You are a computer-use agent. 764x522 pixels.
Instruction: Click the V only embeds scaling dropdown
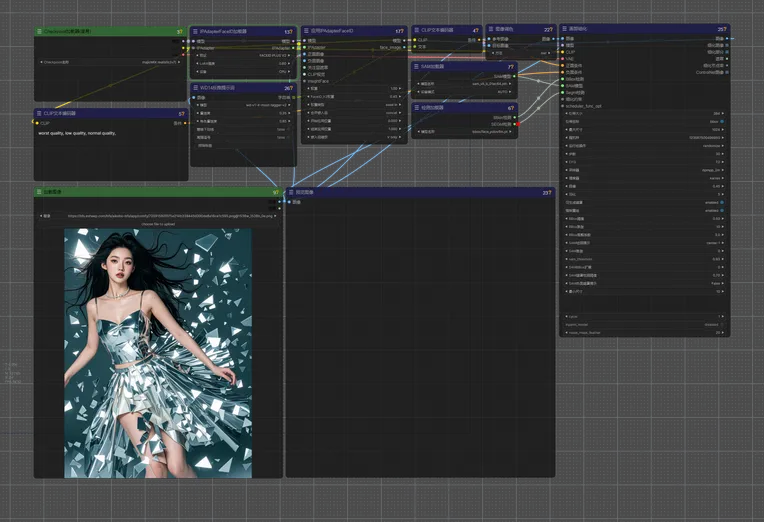tap(354, 137)
